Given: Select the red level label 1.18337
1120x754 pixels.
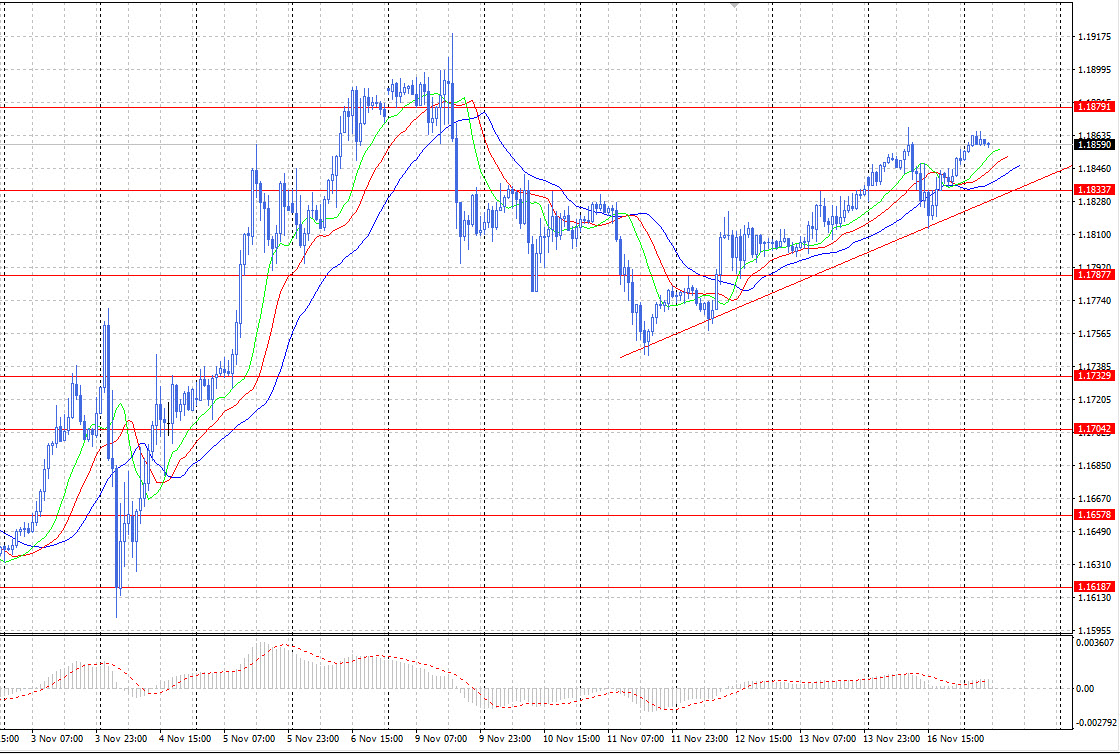Looking at the screenshot, I should pos(1094,190).
